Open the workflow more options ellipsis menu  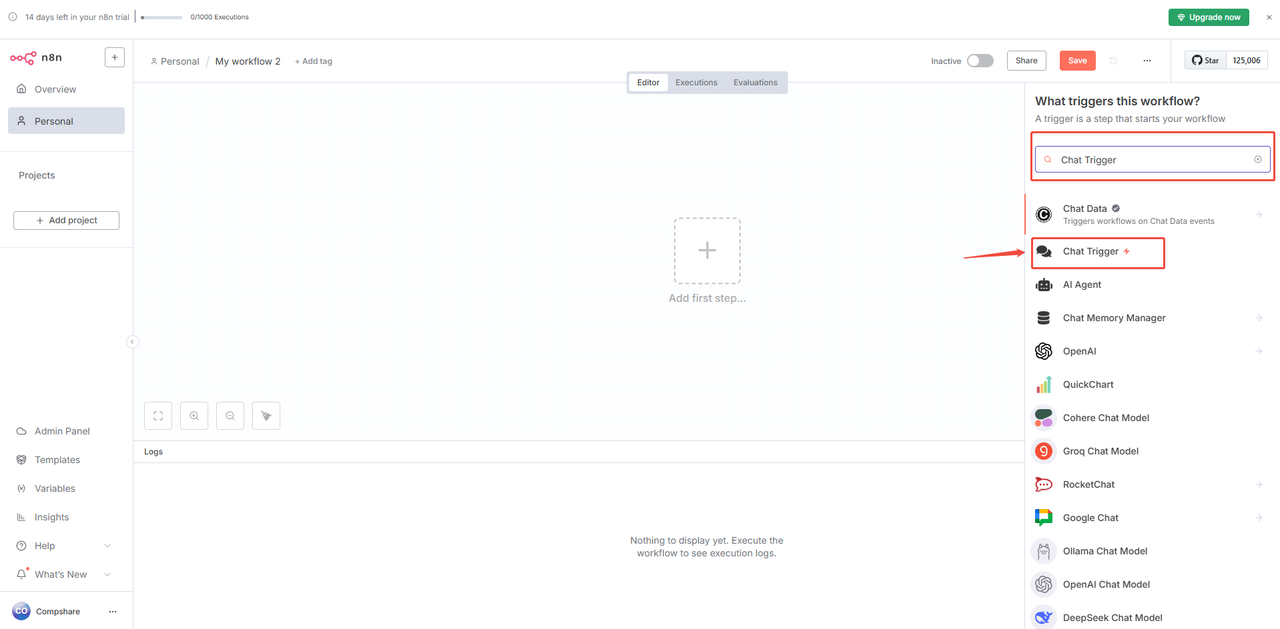[1147, 61]
